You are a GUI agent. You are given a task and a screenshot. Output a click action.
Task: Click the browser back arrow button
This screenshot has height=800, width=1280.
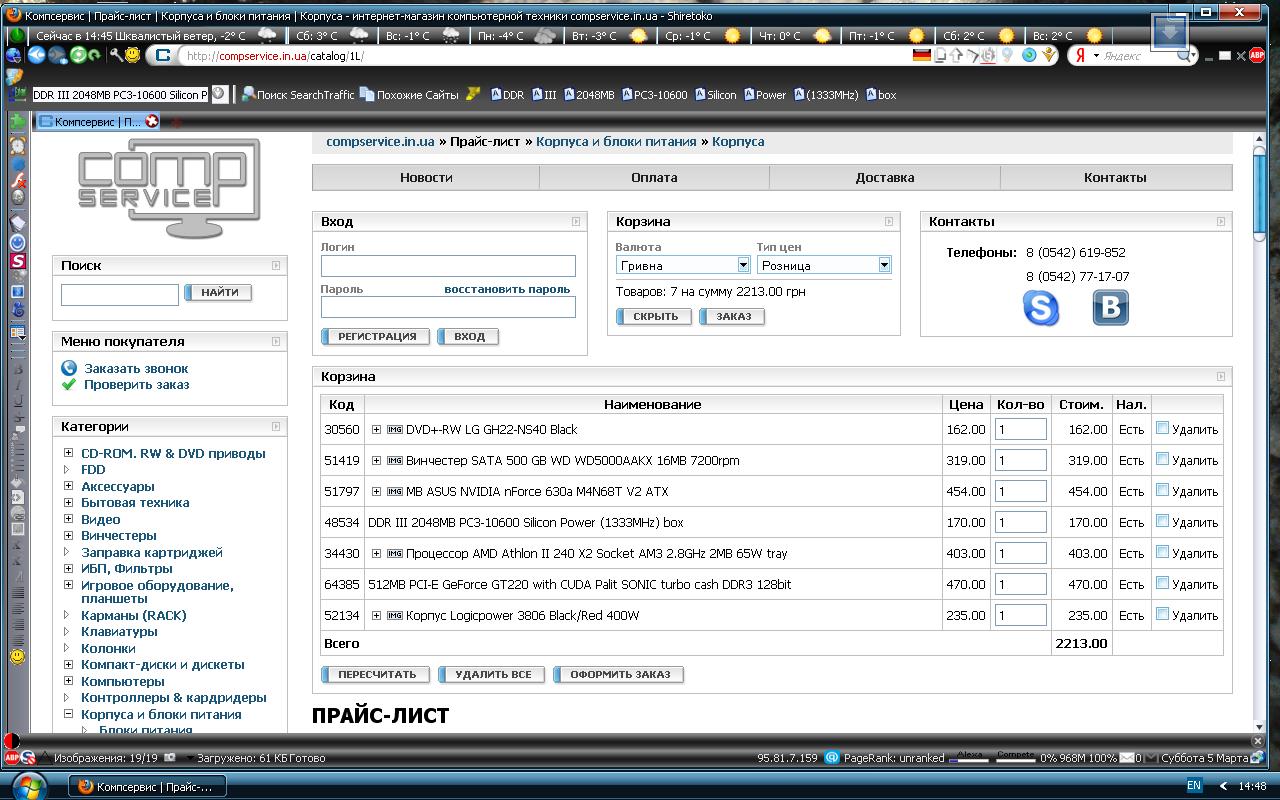(37, 56)
